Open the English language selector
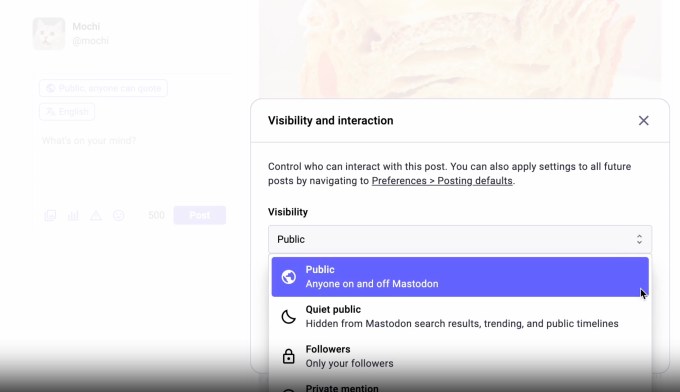Screen dimensions: 680x392 click(x=67, y=112)
